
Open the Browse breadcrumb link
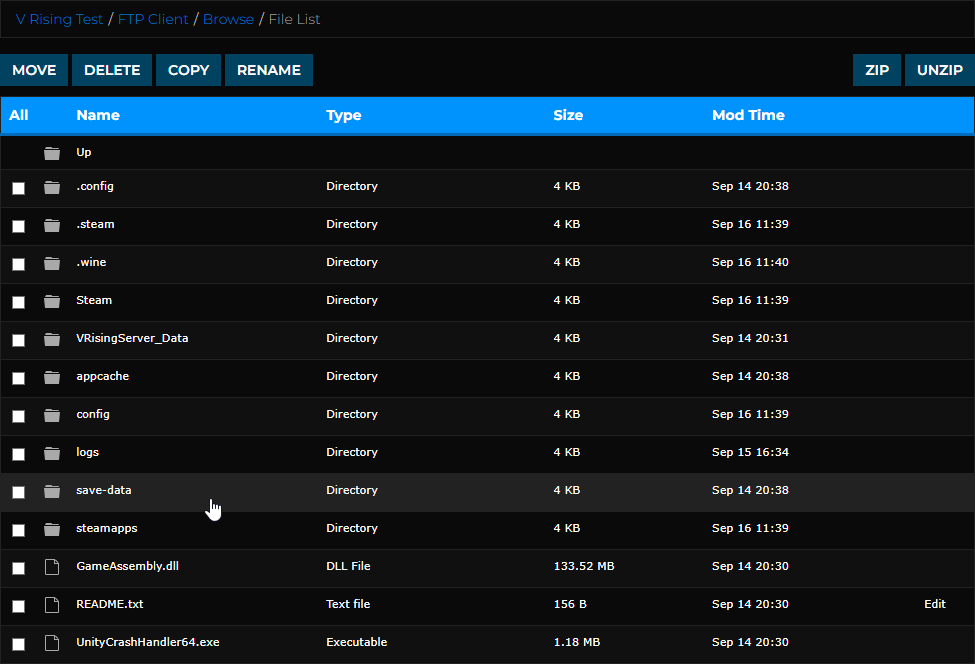[229, 18]
